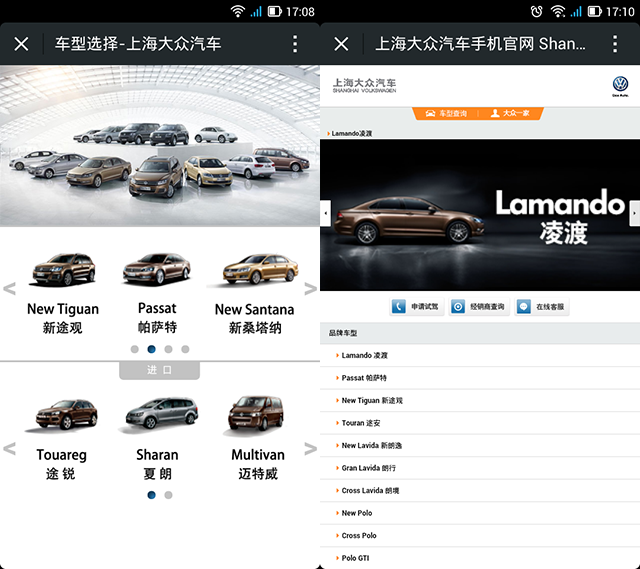
Task: Tap the 上海大众汽车 Shanghai Volkswagen logo
Action: coord(364,86)
